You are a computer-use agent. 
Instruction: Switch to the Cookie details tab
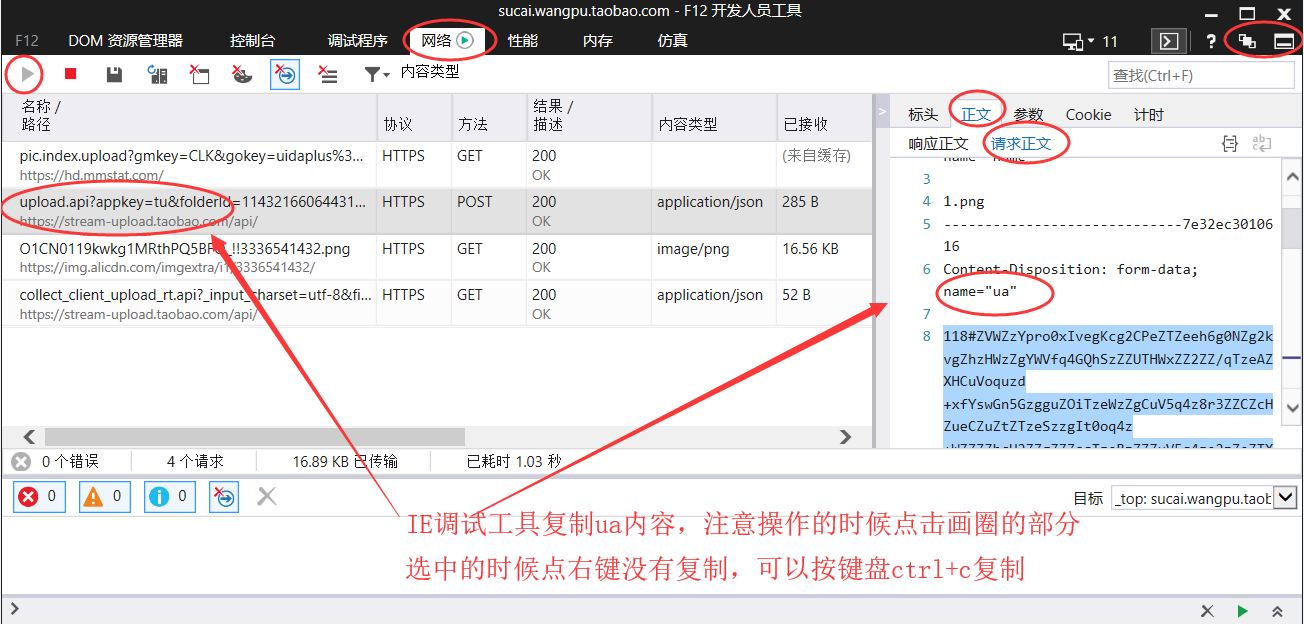point(1088,114)
